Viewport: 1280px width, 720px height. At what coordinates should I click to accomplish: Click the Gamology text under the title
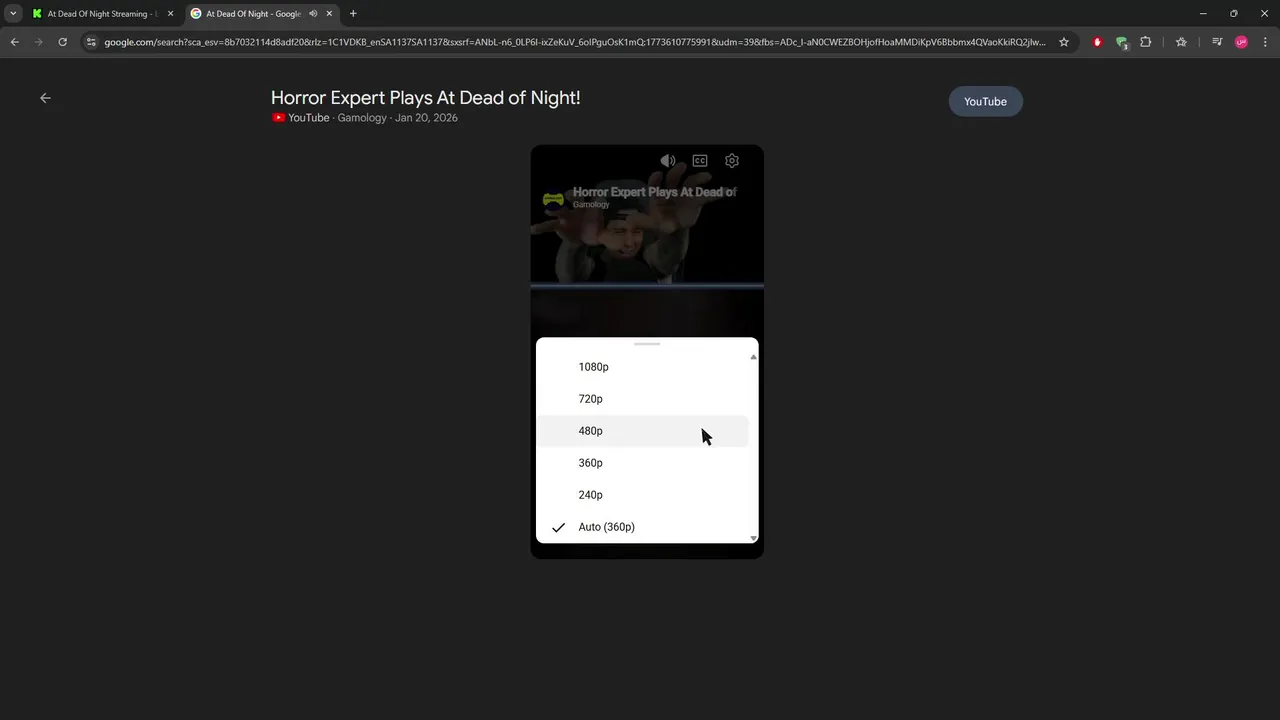pyautogui.click(x=362, y=118)
